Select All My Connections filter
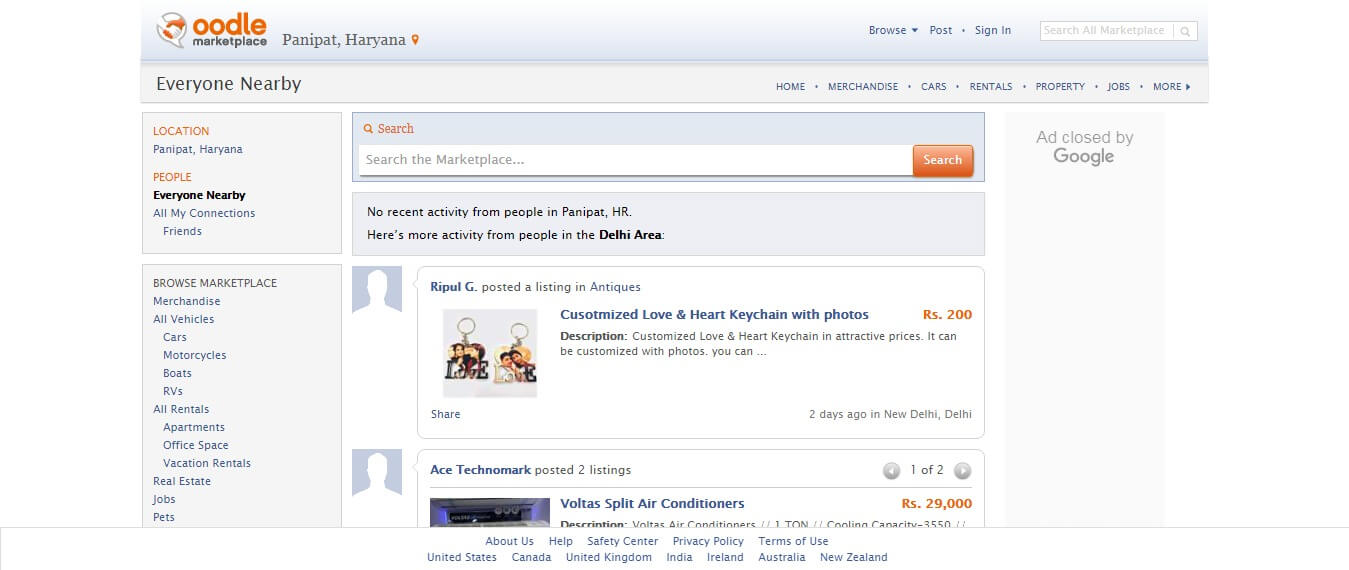This screenshot has height=570, width=1349. (x=204, y=213)
